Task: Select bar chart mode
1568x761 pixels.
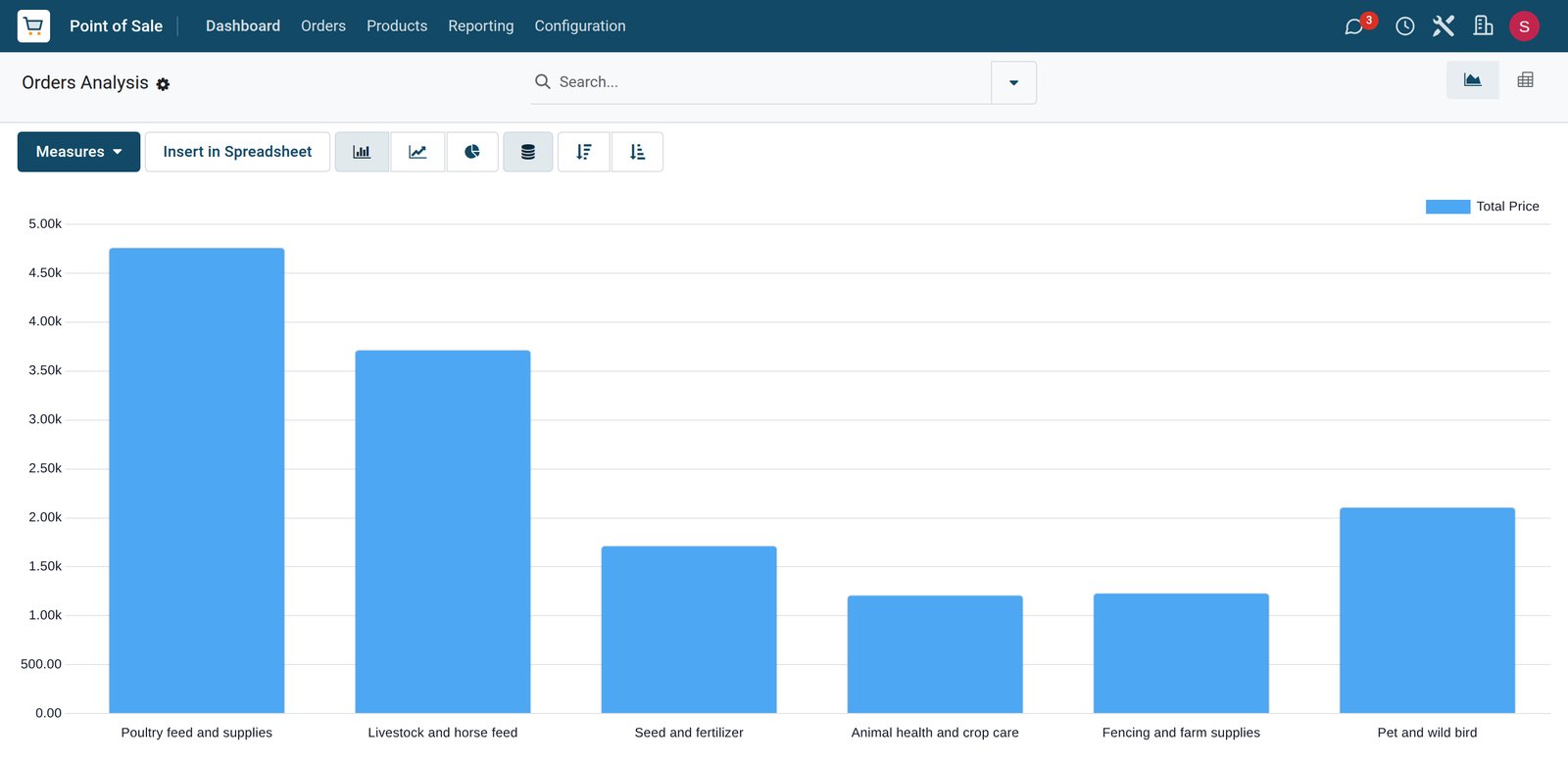Action: point(362,152)
